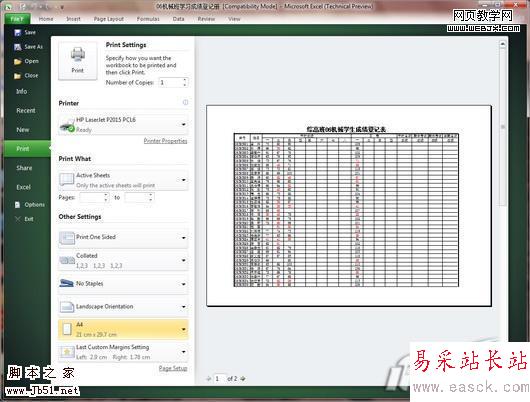The image size is (530, 402).
Task: Click the large Print button
Action: coord(78,60)
